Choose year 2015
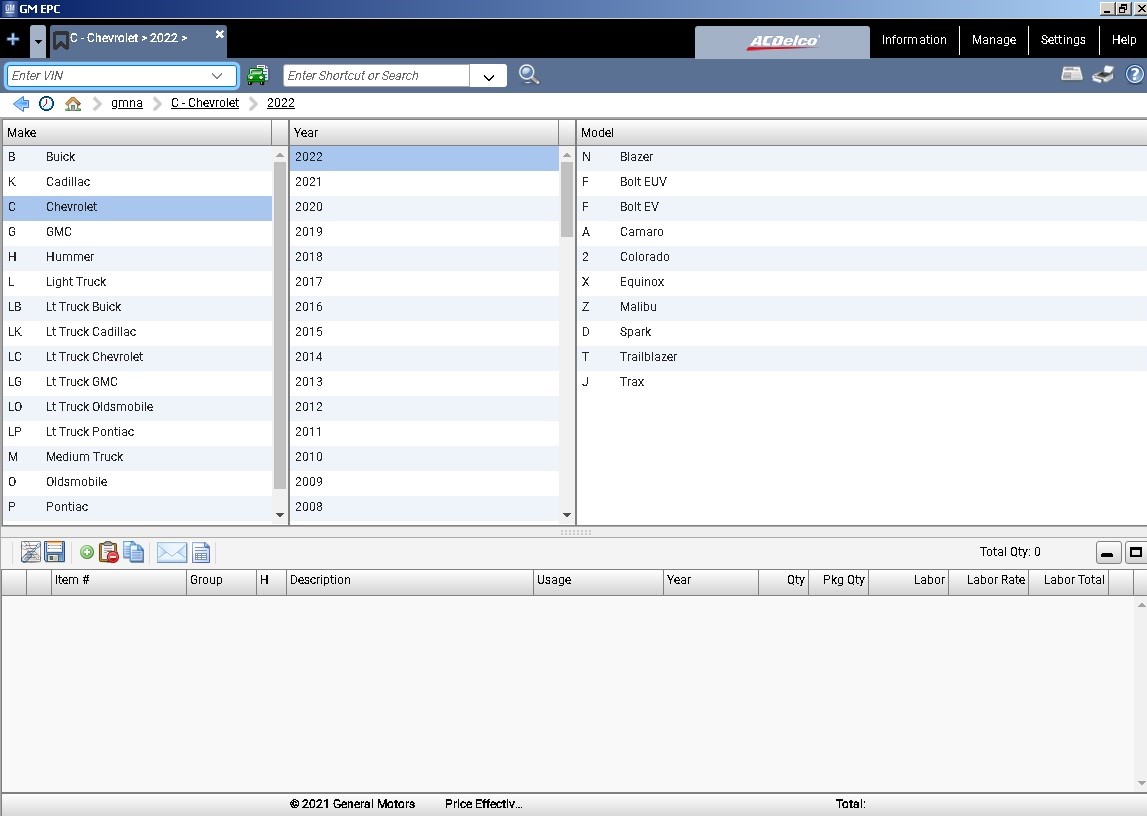This screenshot has height=816, width=1147. (x=424, y=332)
